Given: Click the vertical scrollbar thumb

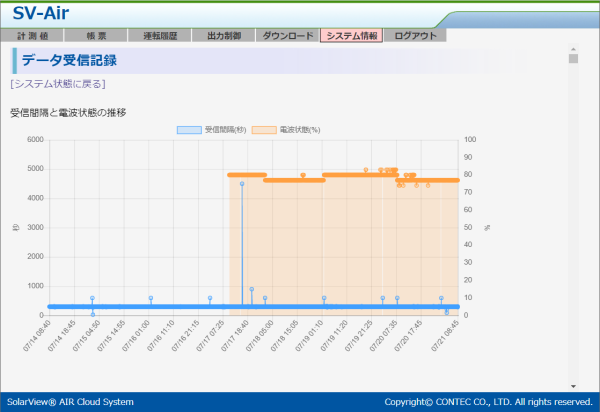Looking at the screenshot, I should coord(573,58).
